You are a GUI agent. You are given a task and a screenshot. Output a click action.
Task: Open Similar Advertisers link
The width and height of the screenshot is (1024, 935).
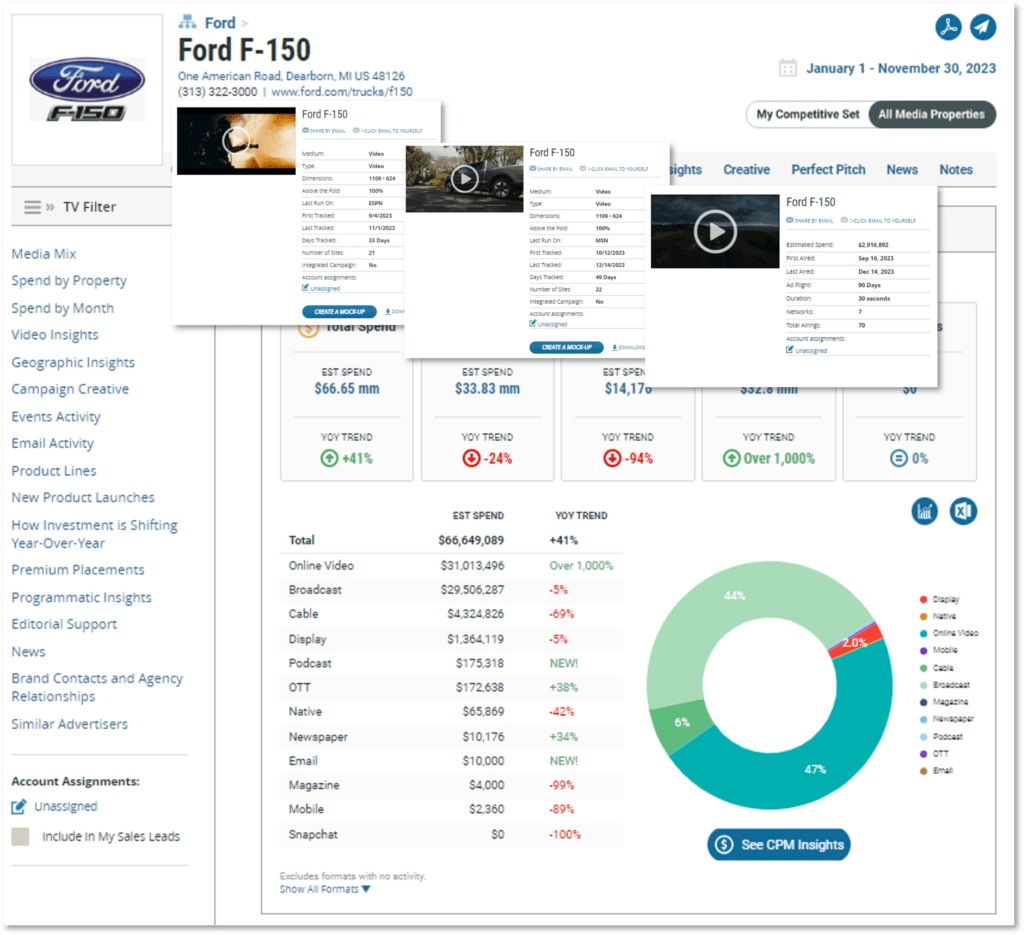(70, 724)
